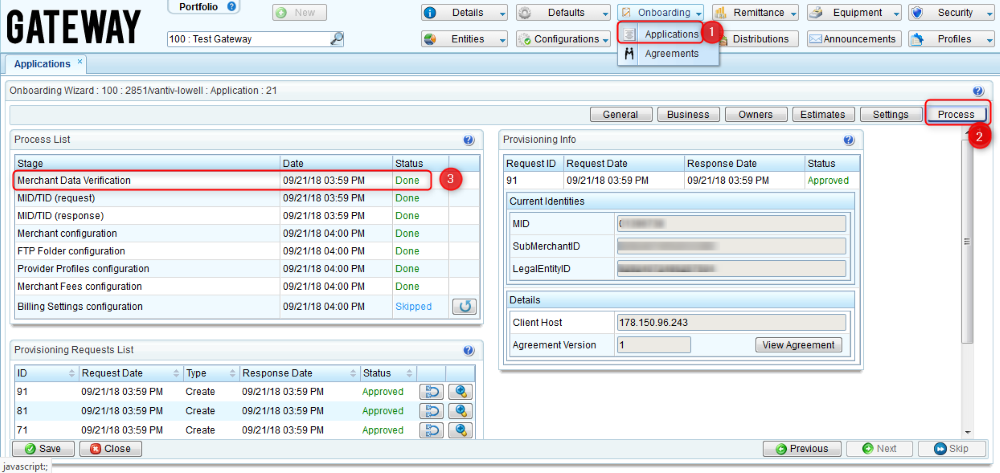Click the details magnifier icon for request 91
Image resolution: width=1000 pixels, height=473 pixels.
[x=461, y=392]
